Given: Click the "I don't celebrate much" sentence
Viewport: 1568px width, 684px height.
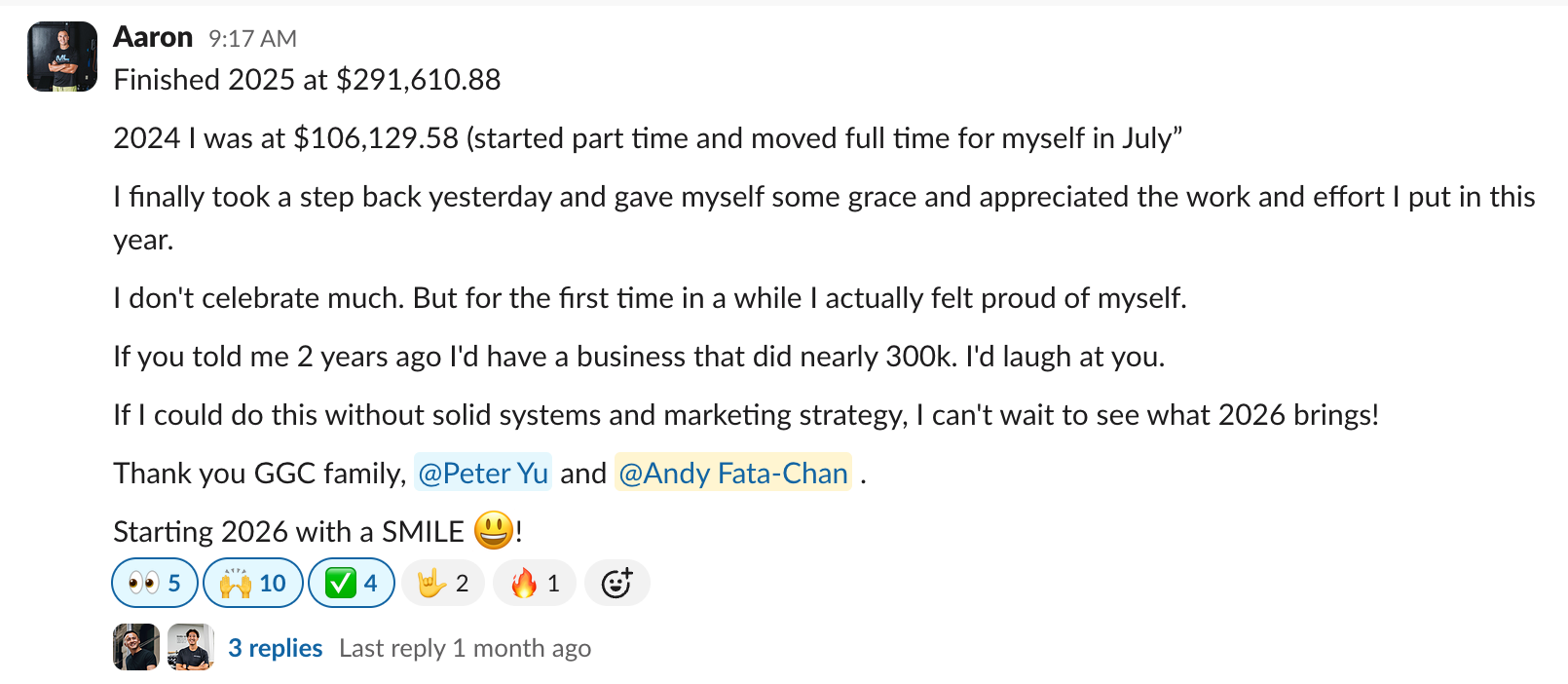Looking at the screenshot, I should [x=650, y=298].
